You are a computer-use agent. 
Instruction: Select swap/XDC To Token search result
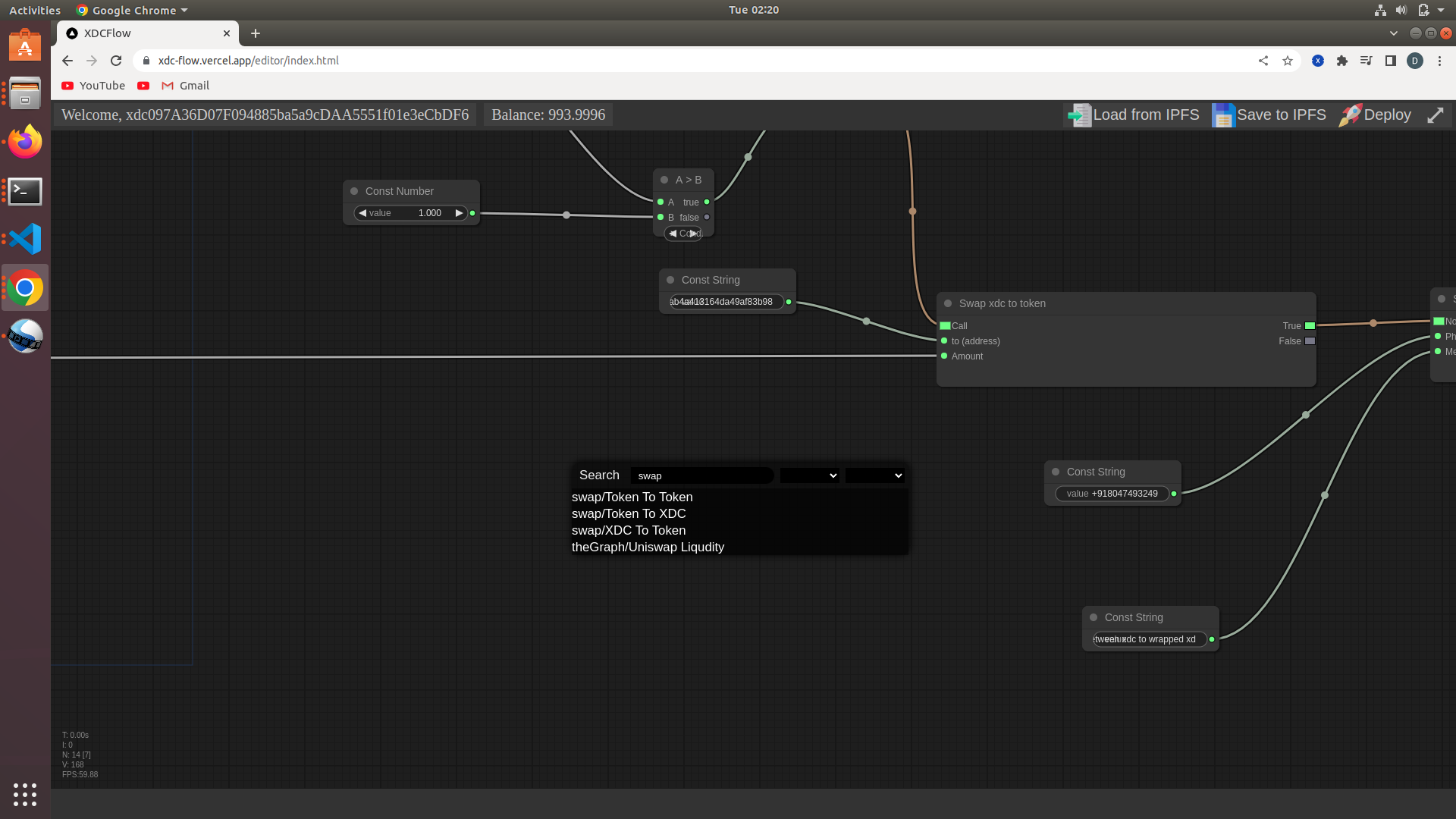pyautogui.click(x=629, y=530)
